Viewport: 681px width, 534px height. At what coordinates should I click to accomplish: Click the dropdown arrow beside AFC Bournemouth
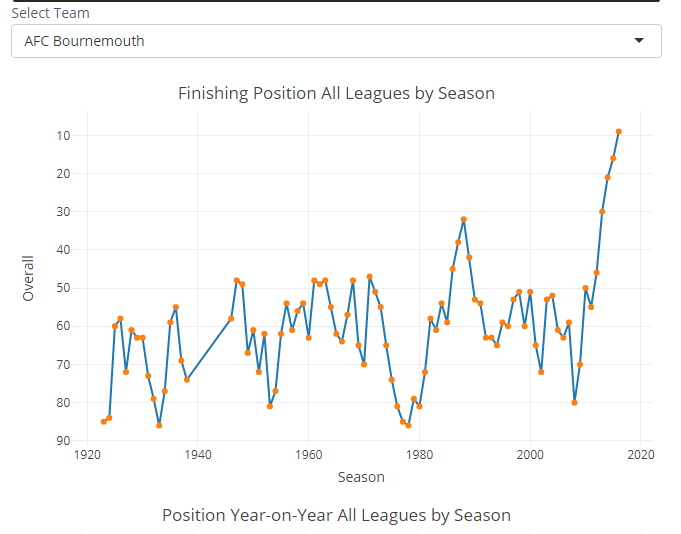pos(640,41)
